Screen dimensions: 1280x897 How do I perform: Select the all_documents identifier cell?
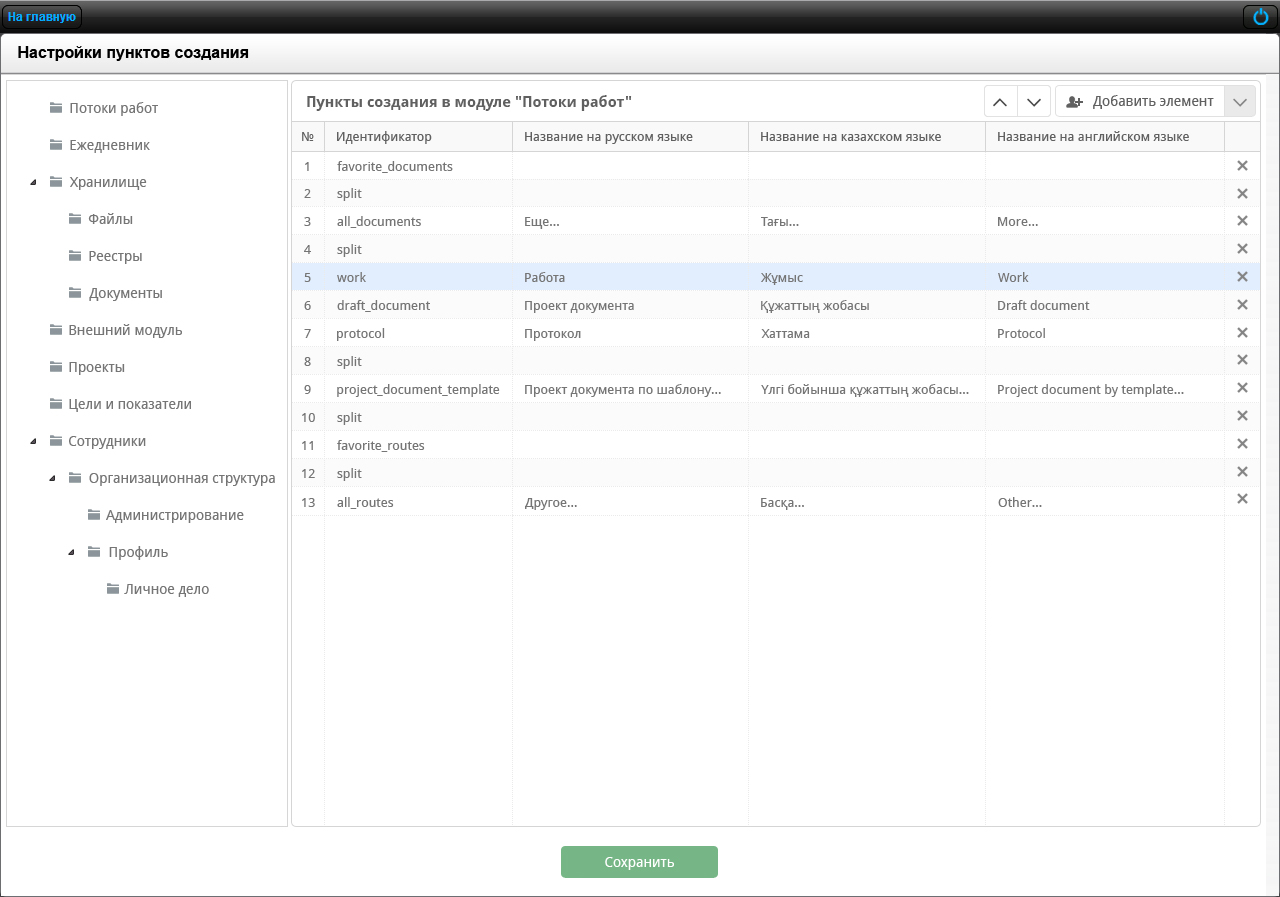pos(418,221)
